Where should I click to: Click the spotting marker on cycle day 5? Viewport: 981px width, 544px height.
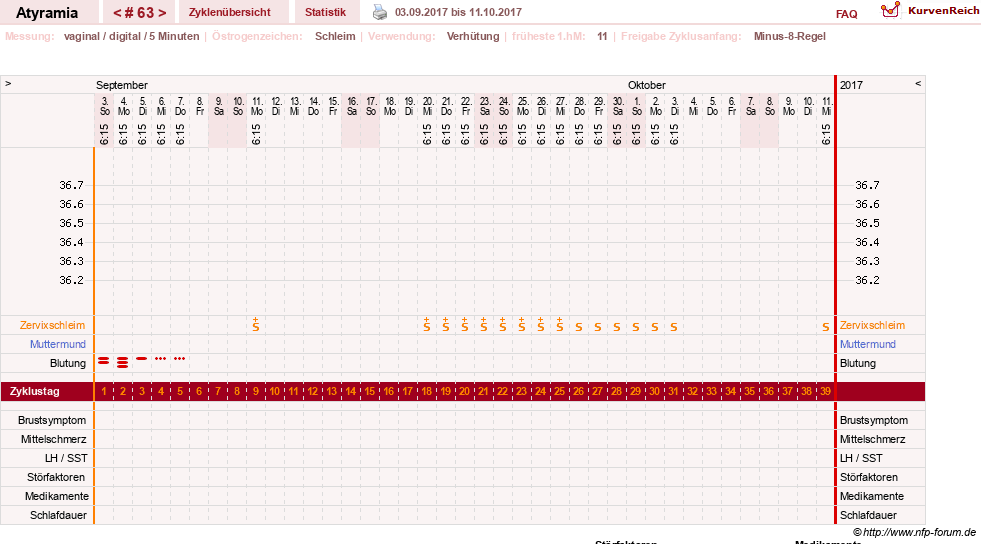coord(180,358)
